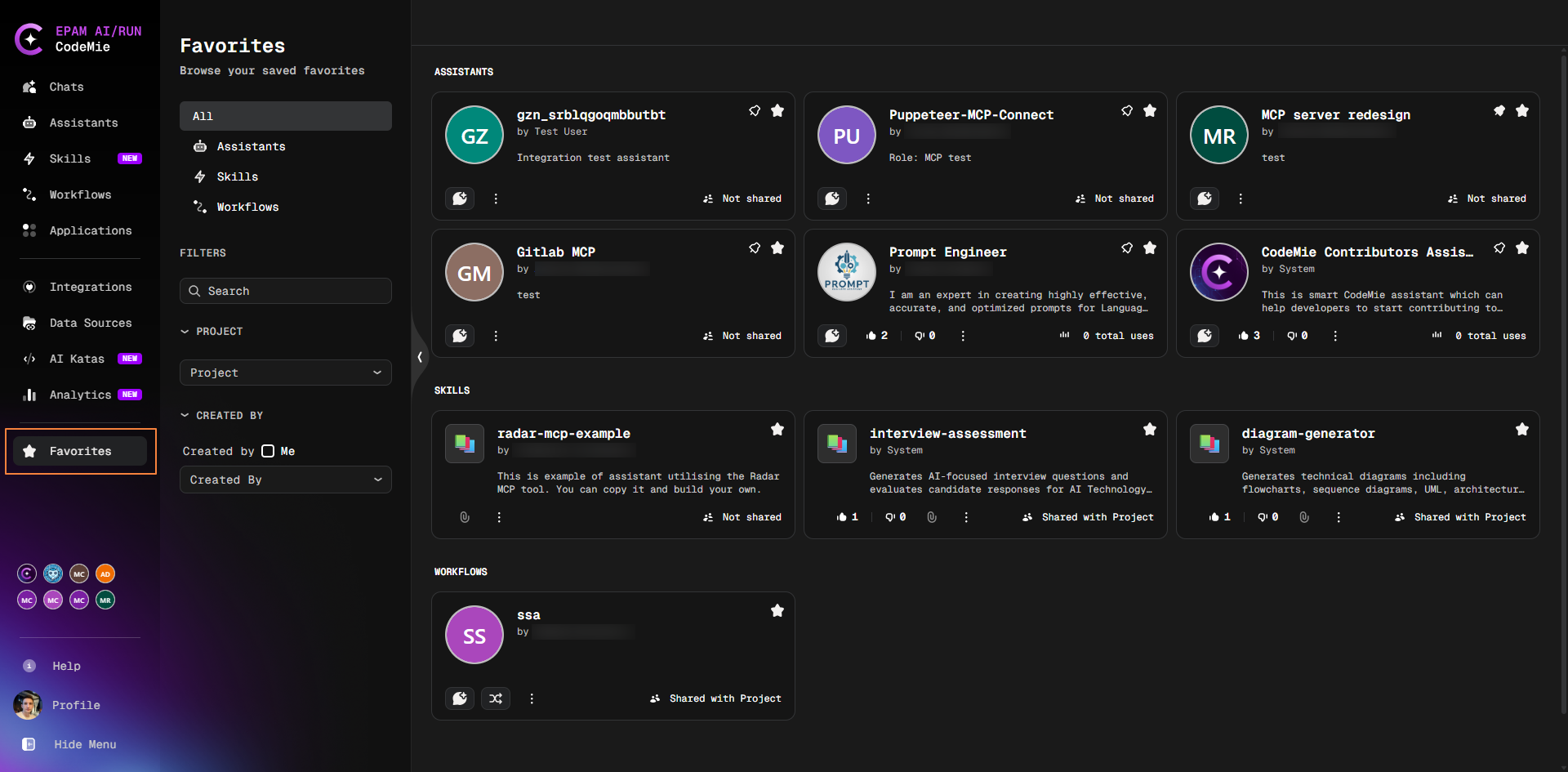Viewport: 1568px width, 772px height.
Task: Open more options for MCP server redesign
Action: coord(1241,199)
